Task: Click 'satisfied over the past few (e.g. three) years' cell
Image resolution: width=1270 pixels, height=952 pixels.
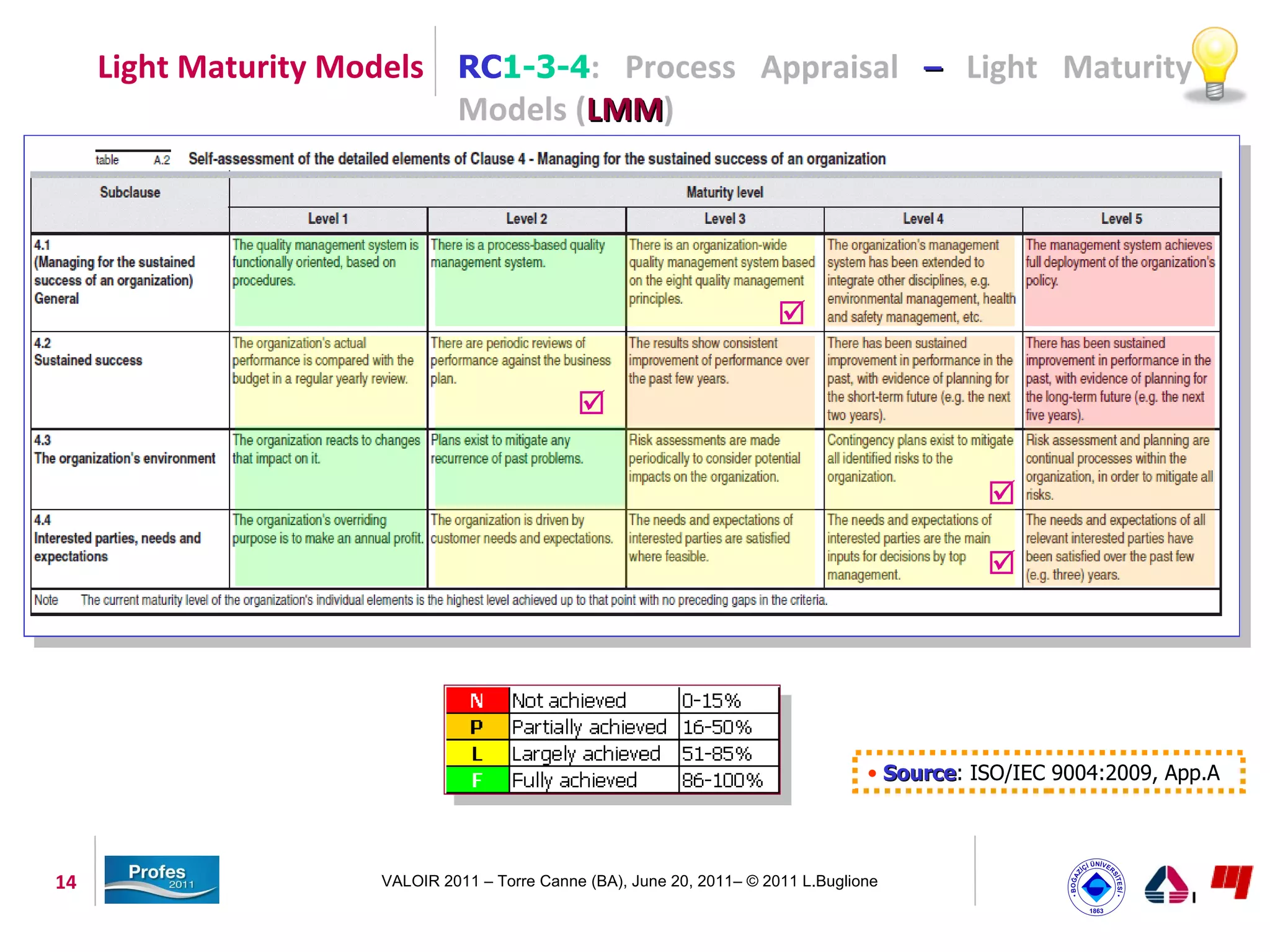Action: (x=1121, y=549)
